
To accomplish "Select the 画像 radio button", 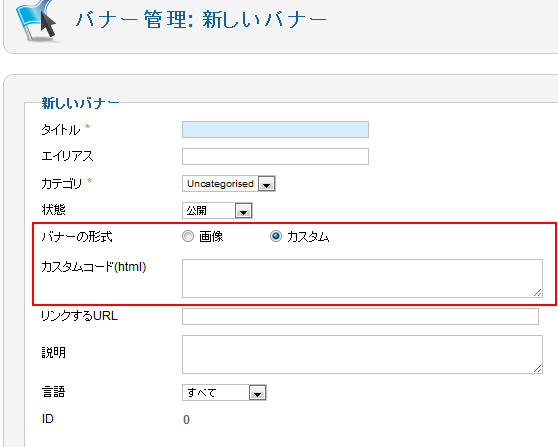I will [188, 236].
